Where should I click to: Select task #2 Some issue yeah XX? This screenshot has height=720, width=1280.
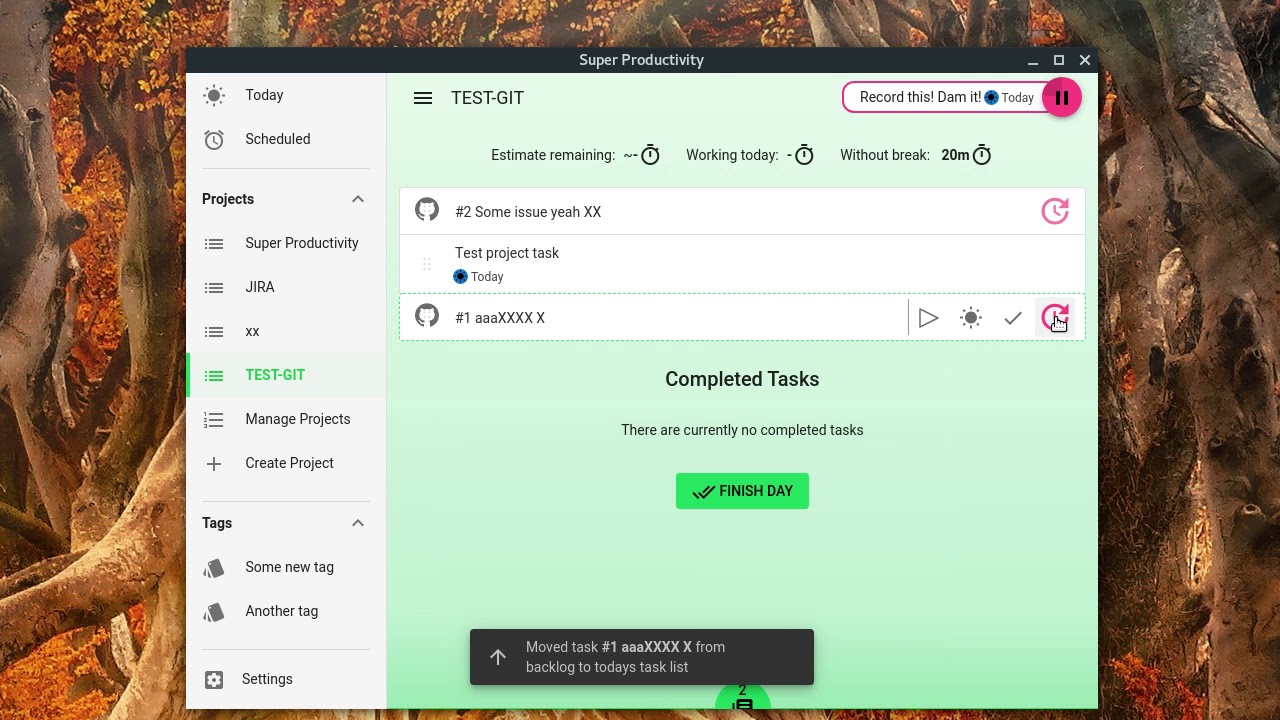(x=528, y=212)
